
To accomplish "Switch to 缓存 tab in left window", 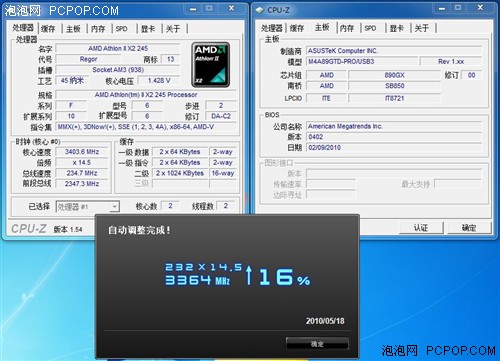I will 48,29.
